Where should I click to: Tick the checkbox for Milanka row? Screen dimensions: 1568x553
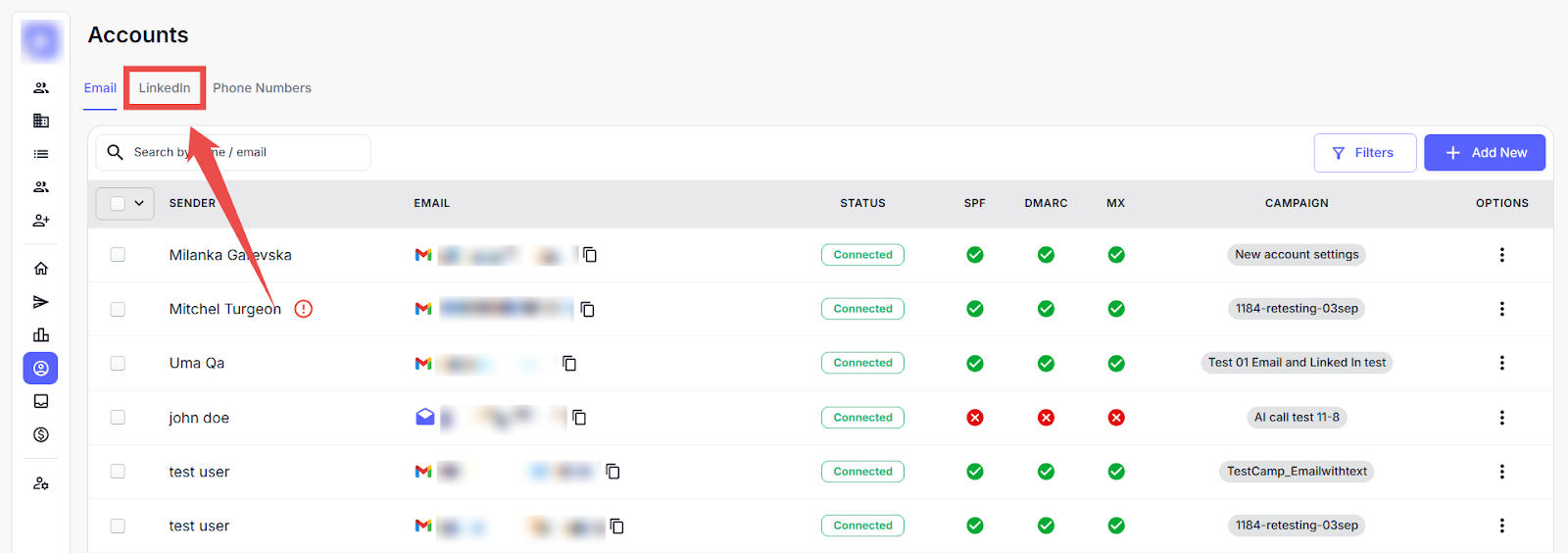point(118,255)
